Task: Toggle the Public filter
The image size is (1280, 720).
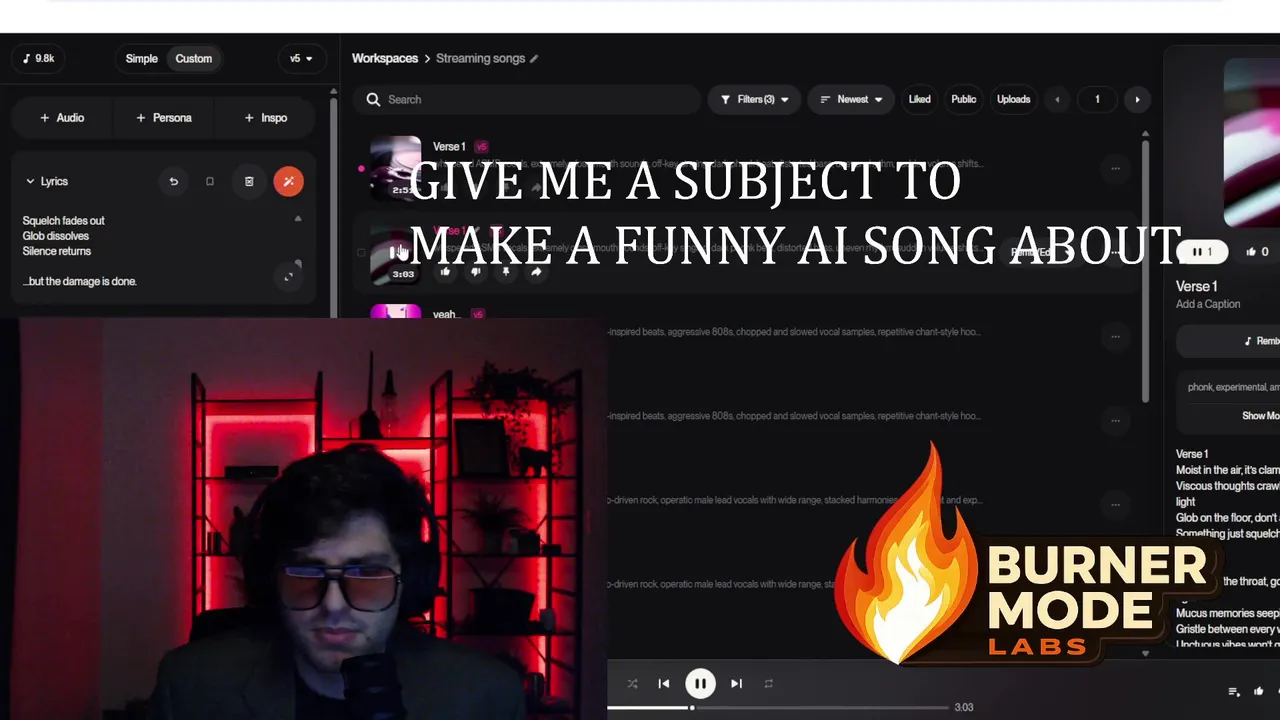Action: [964, 99]
